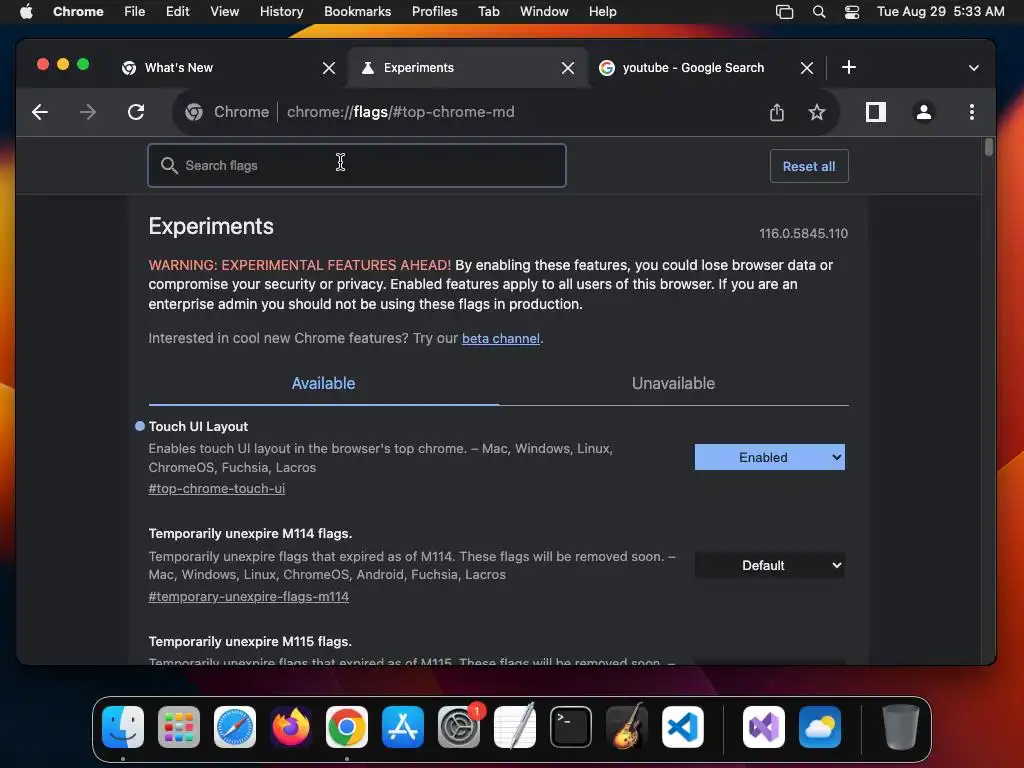
Task: Focus the Search flags field
Action: (357, 165)
